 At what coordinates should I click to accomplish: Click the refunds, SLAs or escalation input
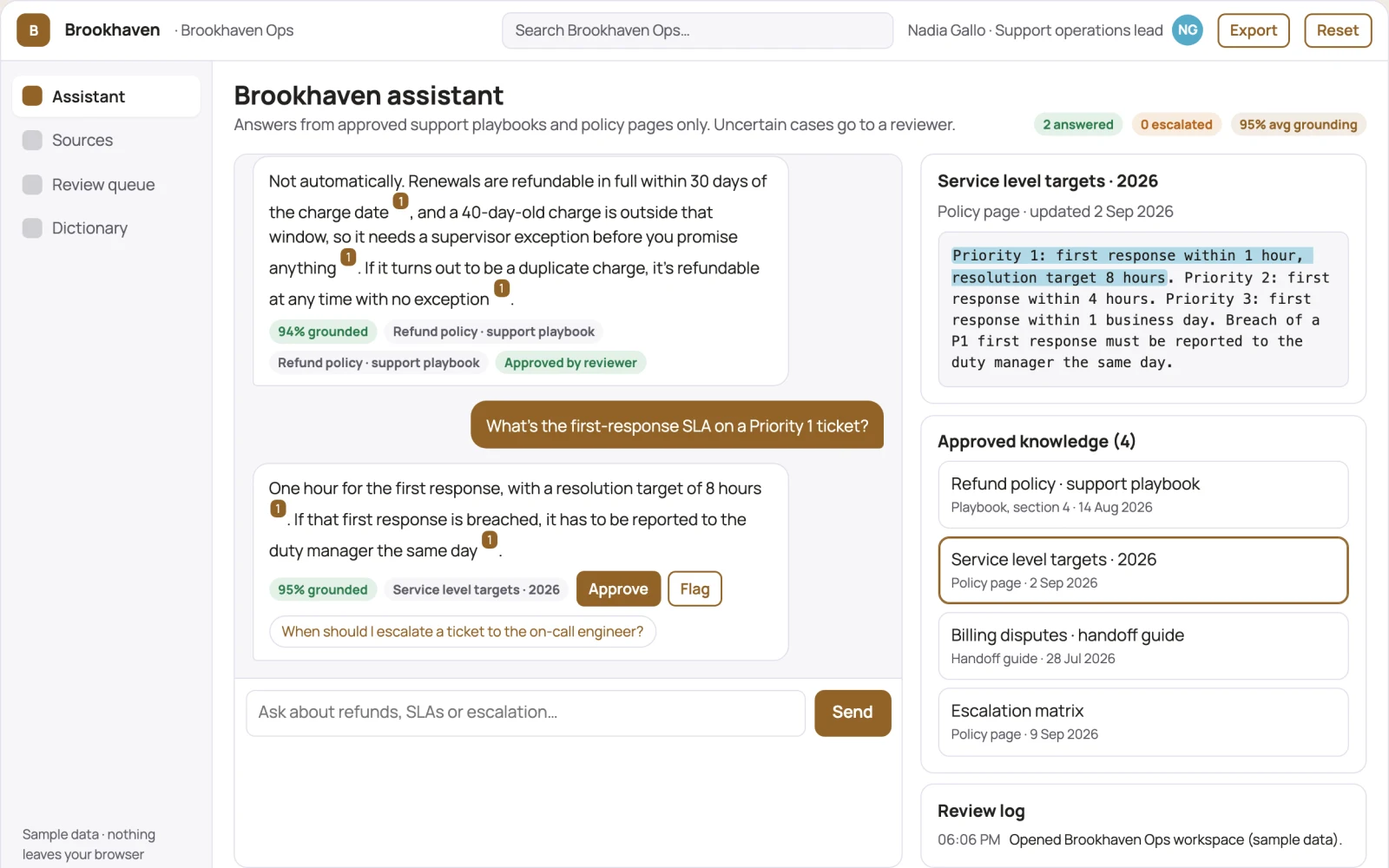pyautogui.click(x=525, y=713)
